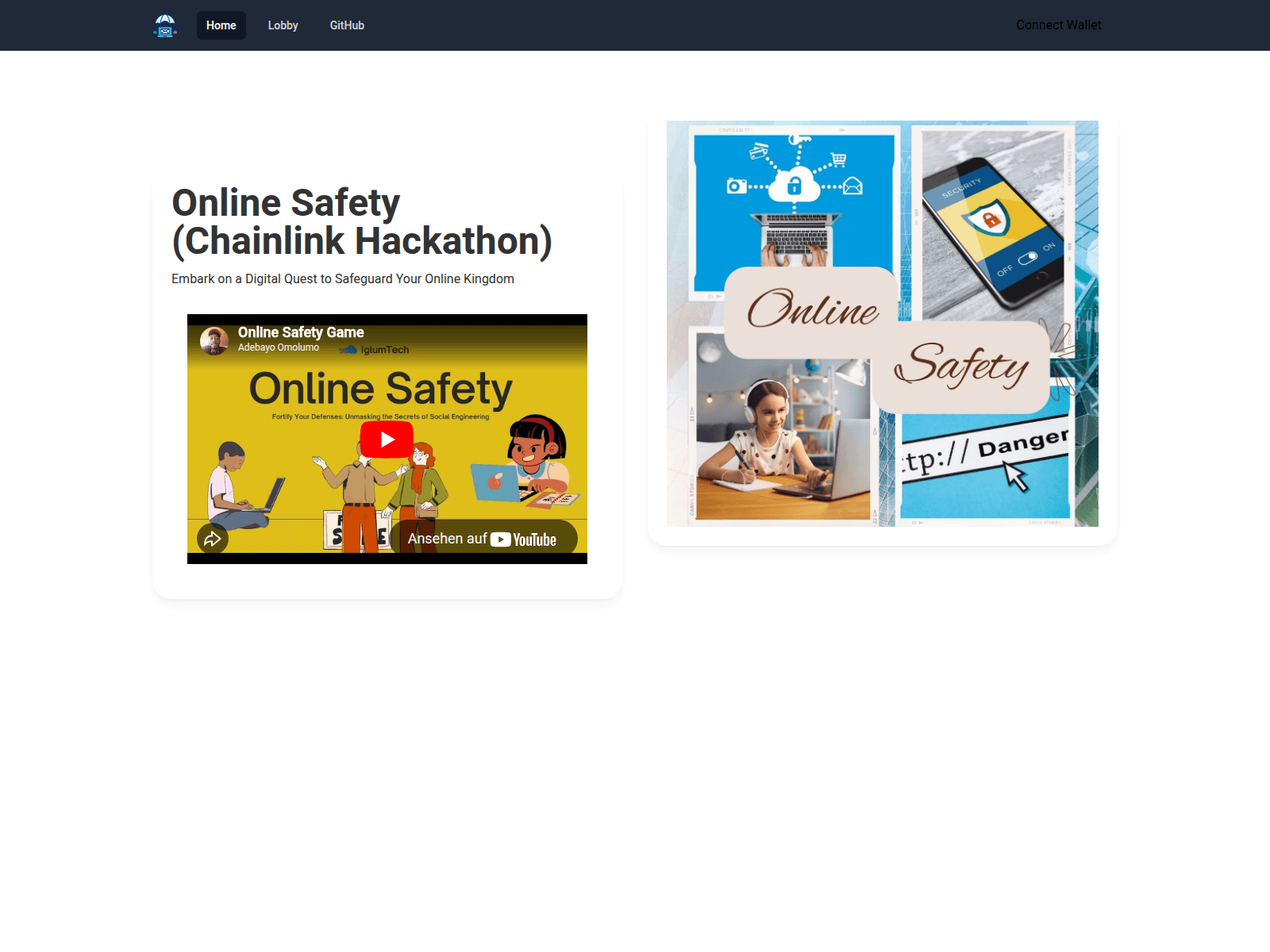This screenshot has width=1270, height=952.
Task: Click the Online Safety Game video title
Action: [301, 332]
